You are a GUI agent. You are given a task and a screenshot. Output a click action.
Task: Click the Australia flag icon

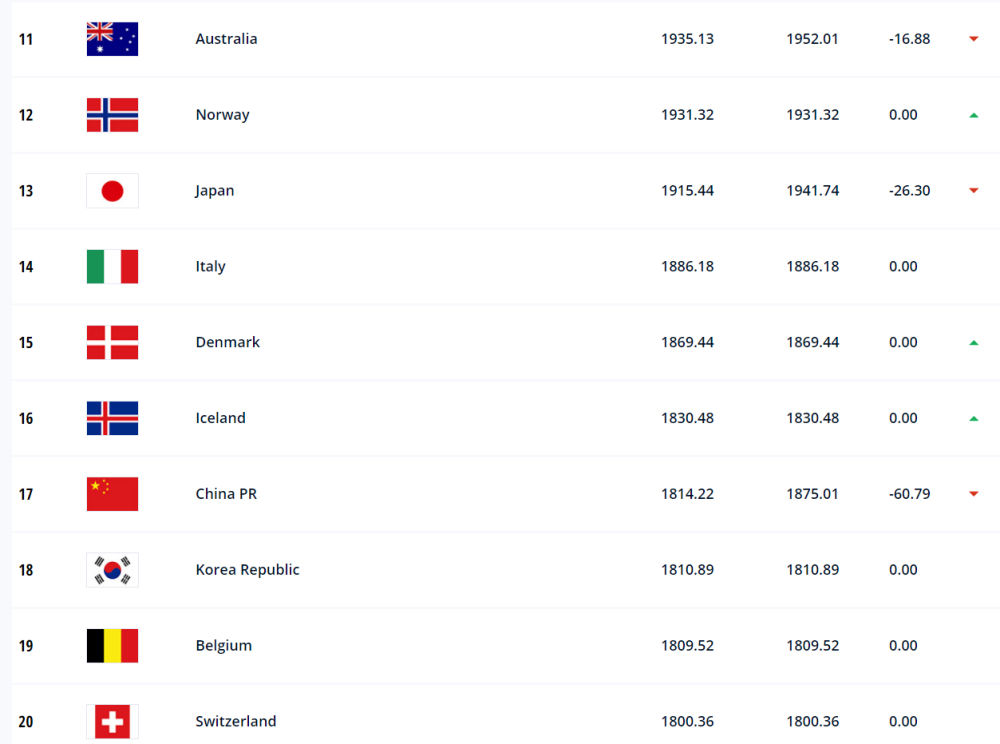pyautogui.click(x=112, y=39)
